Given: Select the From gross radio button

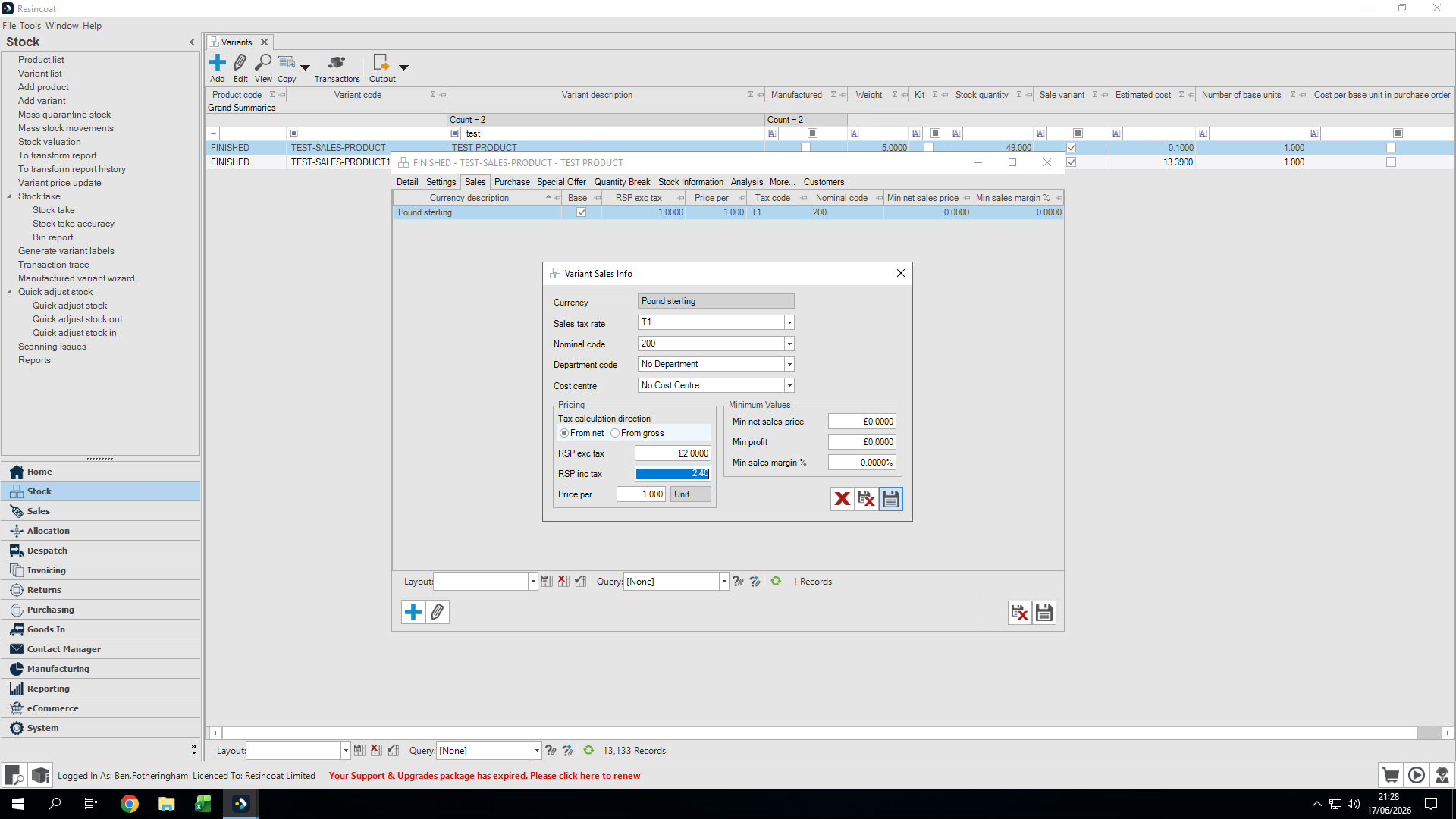Looking at the screenshot, I should (x=615, y=433).
